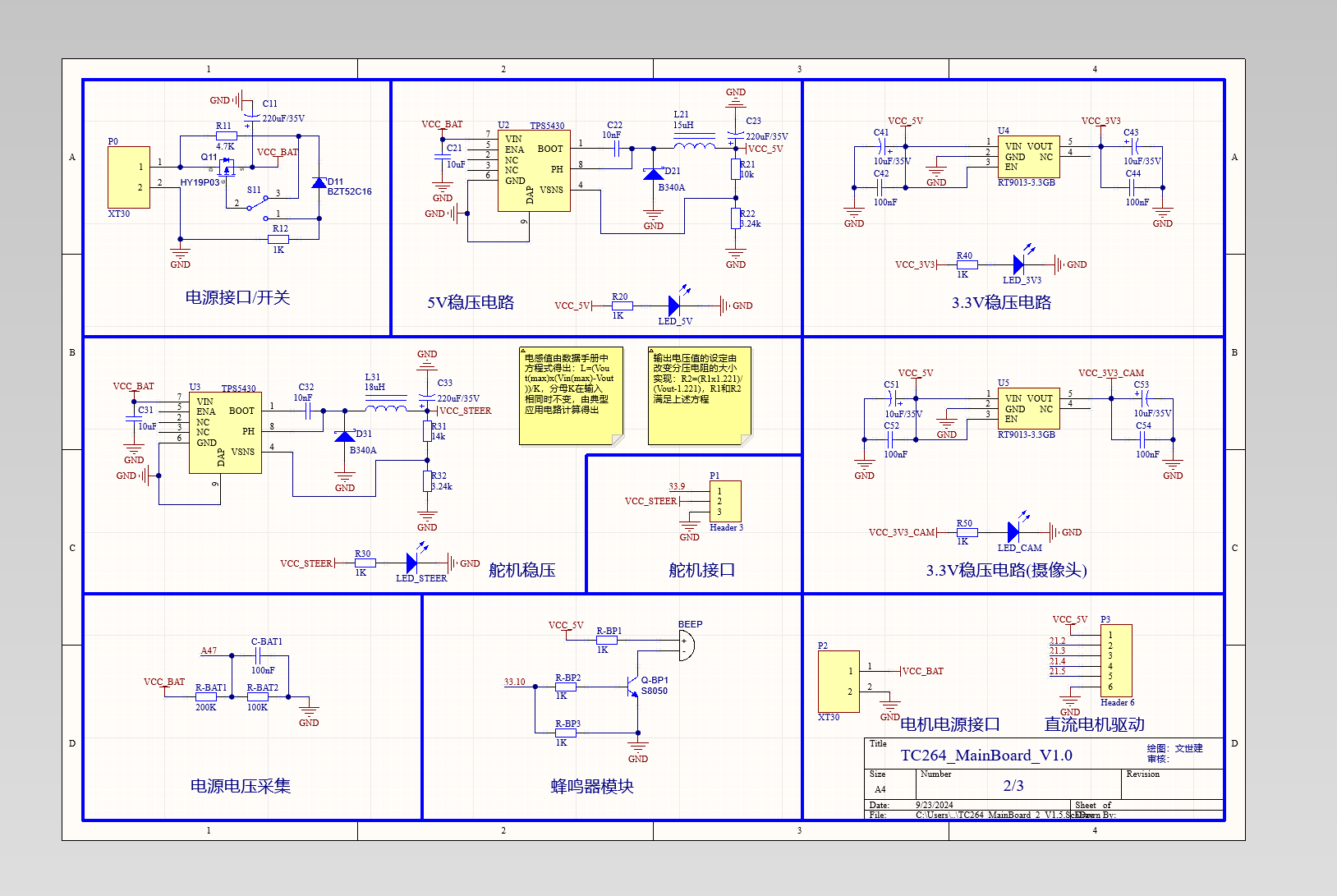Select the P2 XT30 motor power connector
1337x896 pixels.
pyautogui.click(x=838, y=682)
